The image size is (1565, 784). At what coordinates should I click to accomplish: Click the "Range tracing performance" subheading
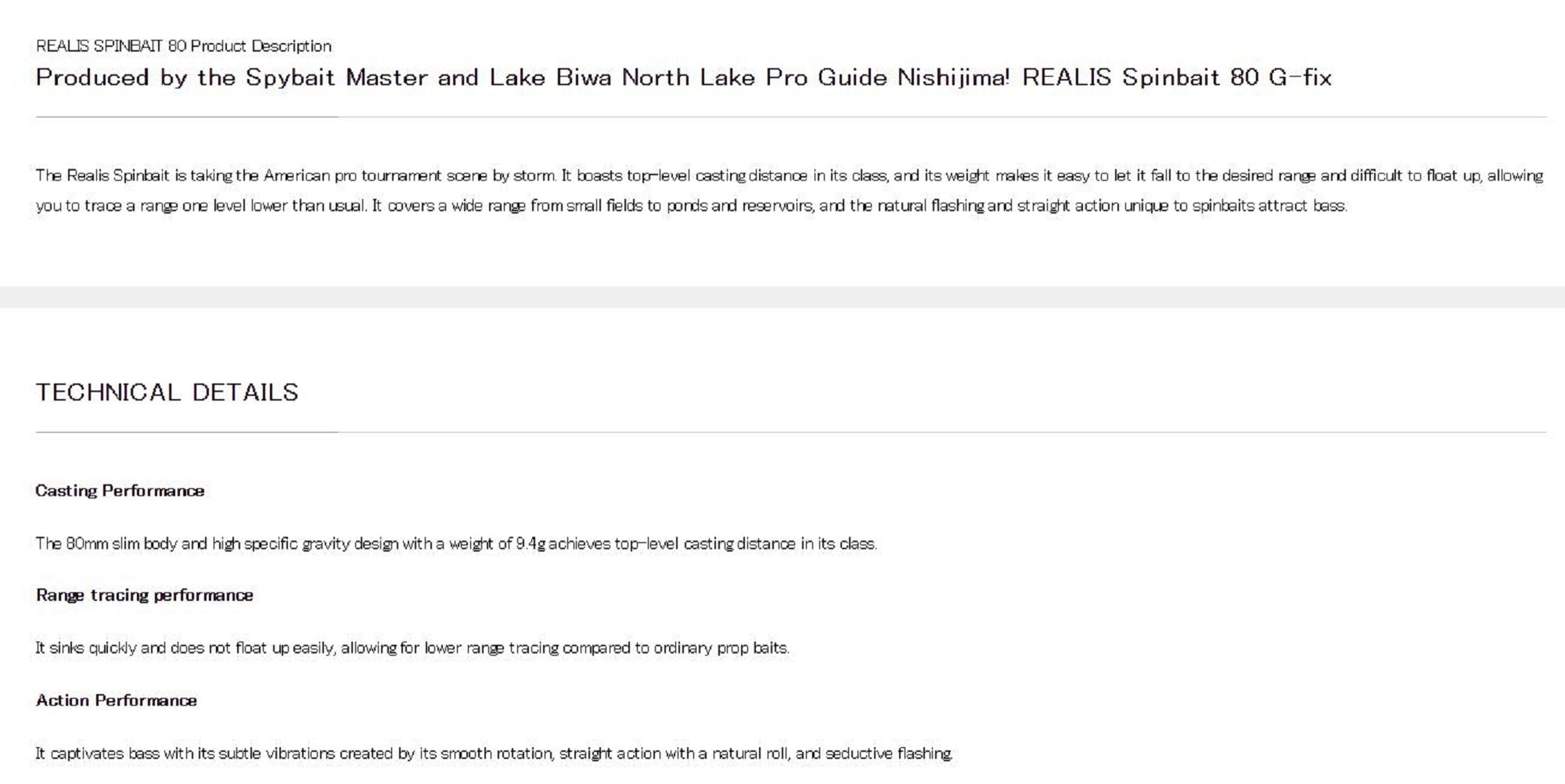coord(145,595)
